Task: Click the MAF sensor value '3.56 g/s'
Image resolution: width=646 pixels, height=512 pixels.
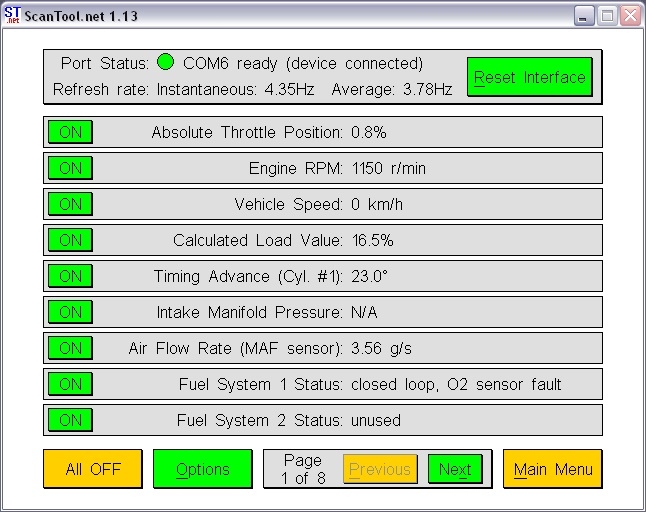Action: [x=381, y=348]
